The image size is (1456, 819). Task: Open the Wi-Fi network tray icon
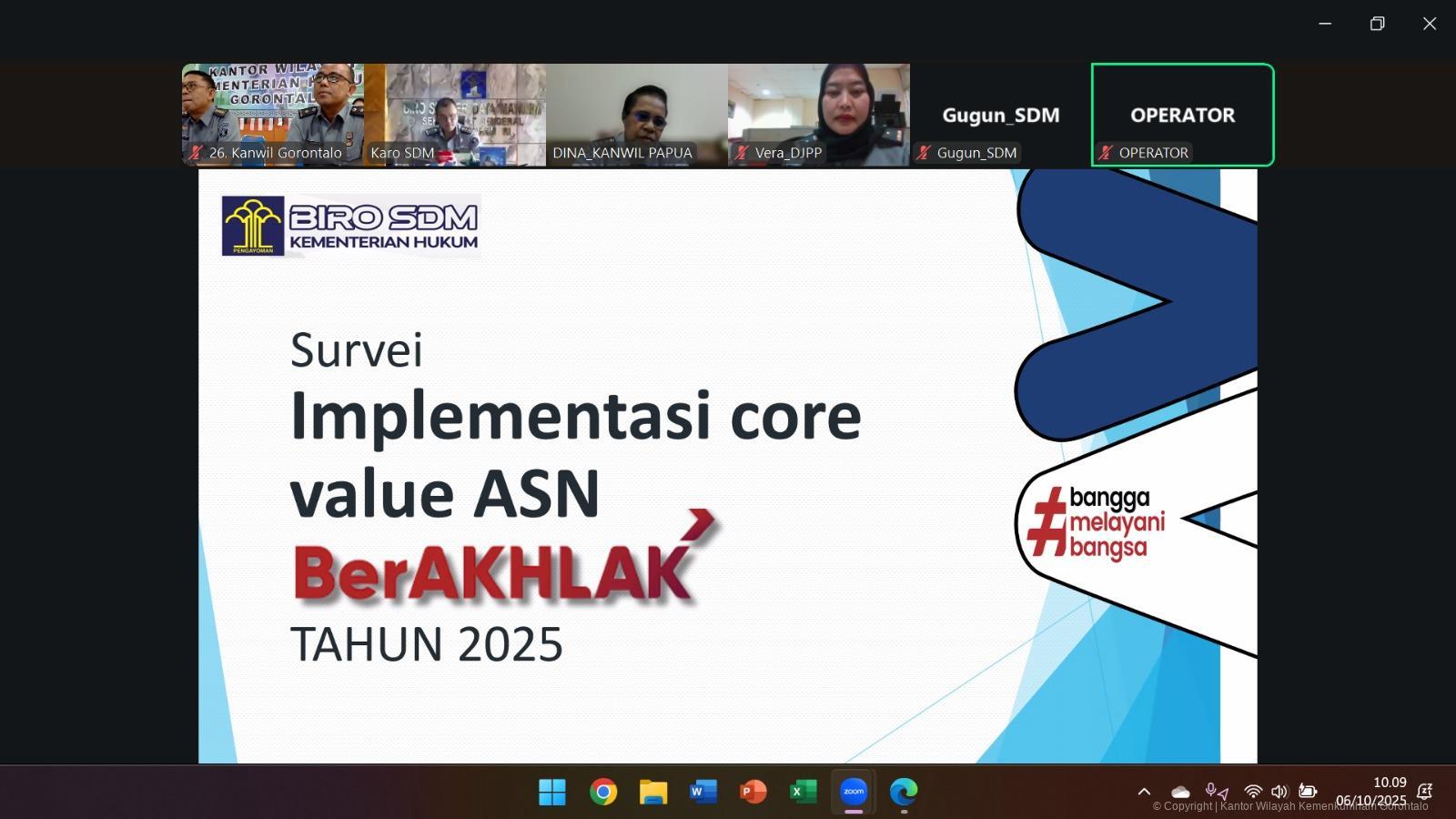point(1253,792)
